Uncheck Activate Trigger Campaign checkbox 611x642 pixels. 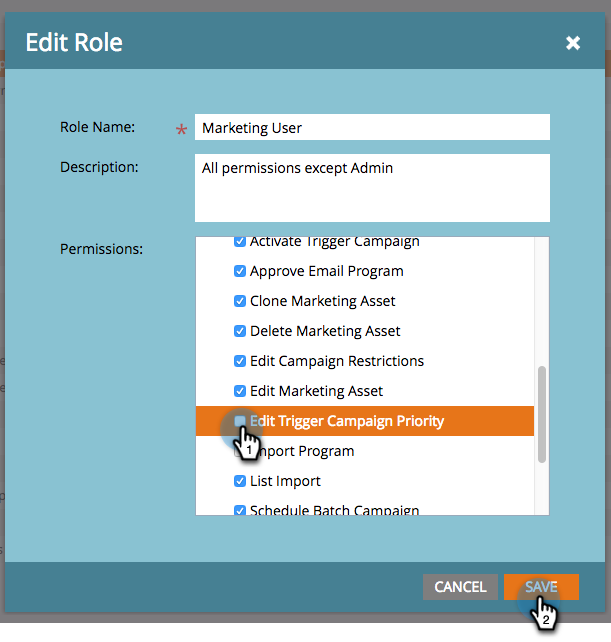tap(240, 242)
